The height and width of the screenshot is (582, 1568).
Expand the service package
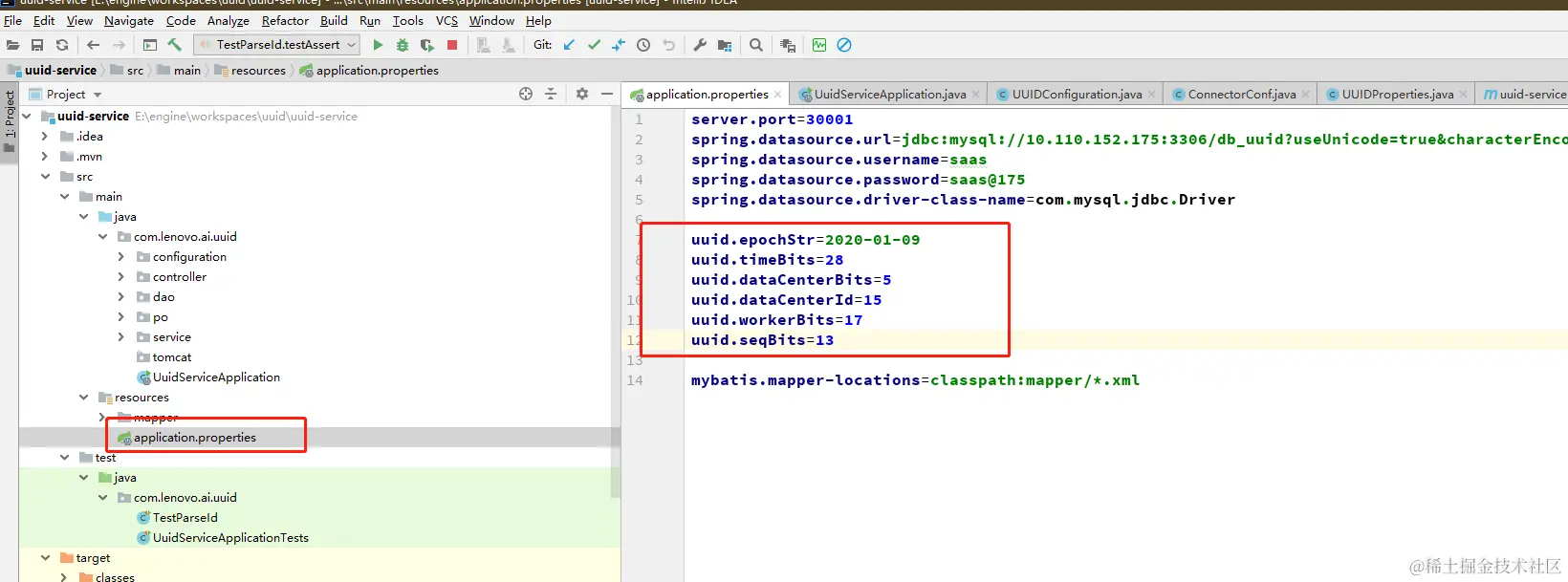coord(120,337)
